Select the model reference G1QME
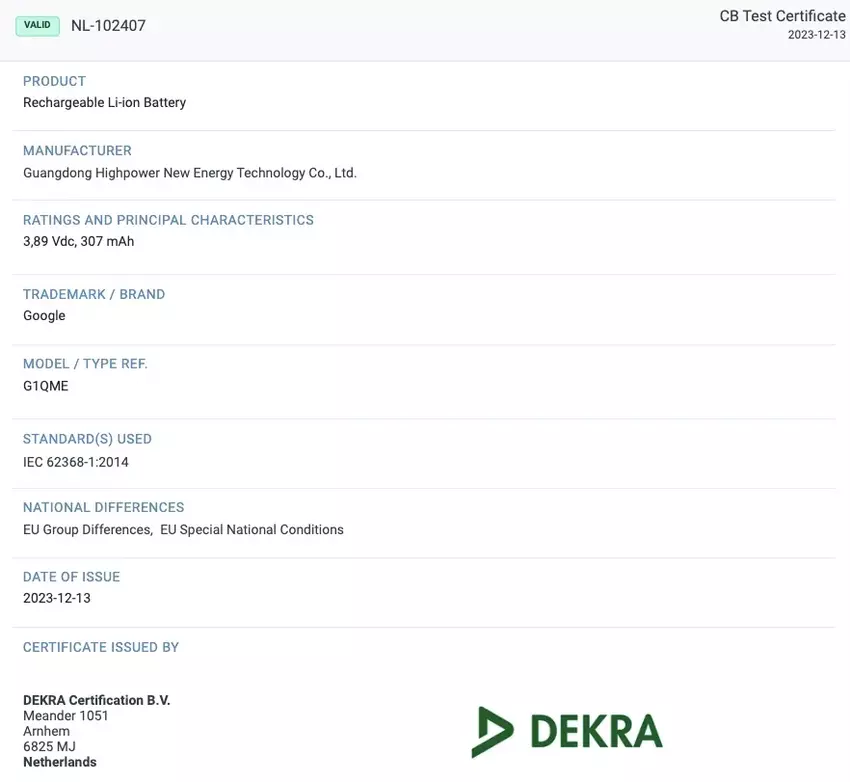The height and width of the screenshot is (782, 850). [46, 385]
